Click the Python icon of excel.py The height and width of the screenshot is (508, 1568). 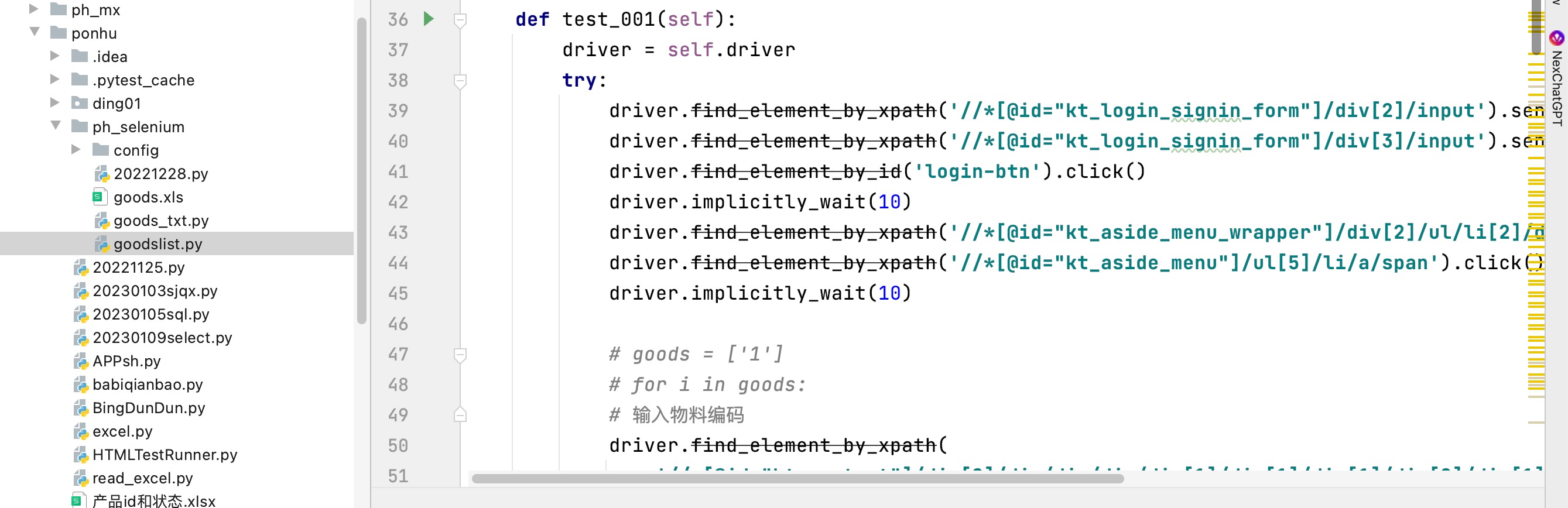click(80, 431)
